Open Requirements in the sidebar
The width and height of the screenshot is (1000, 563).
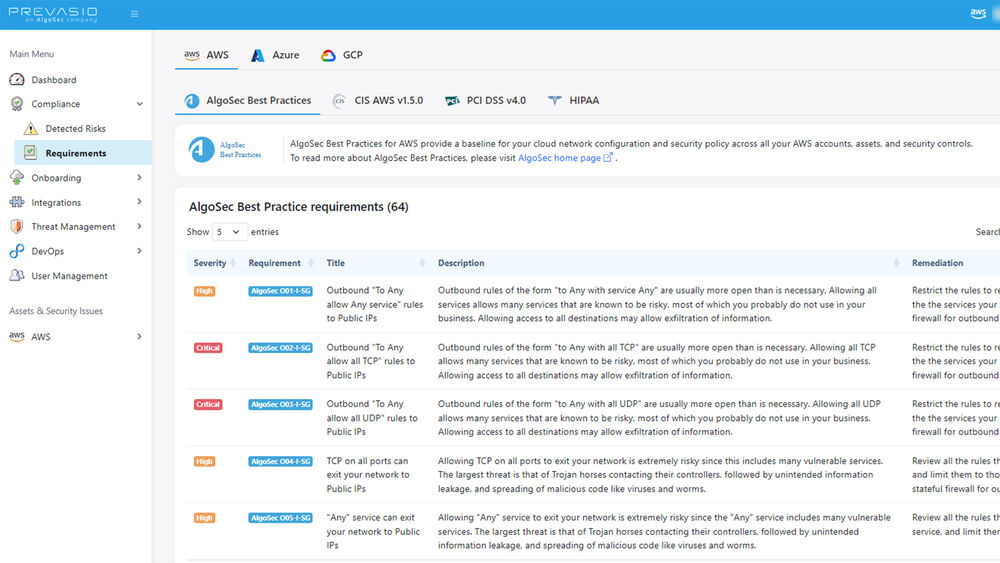(83, 153)
